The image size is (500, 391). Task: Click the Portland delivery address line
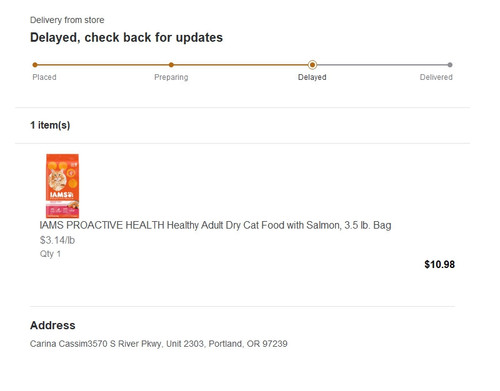[x=159, y=344]
